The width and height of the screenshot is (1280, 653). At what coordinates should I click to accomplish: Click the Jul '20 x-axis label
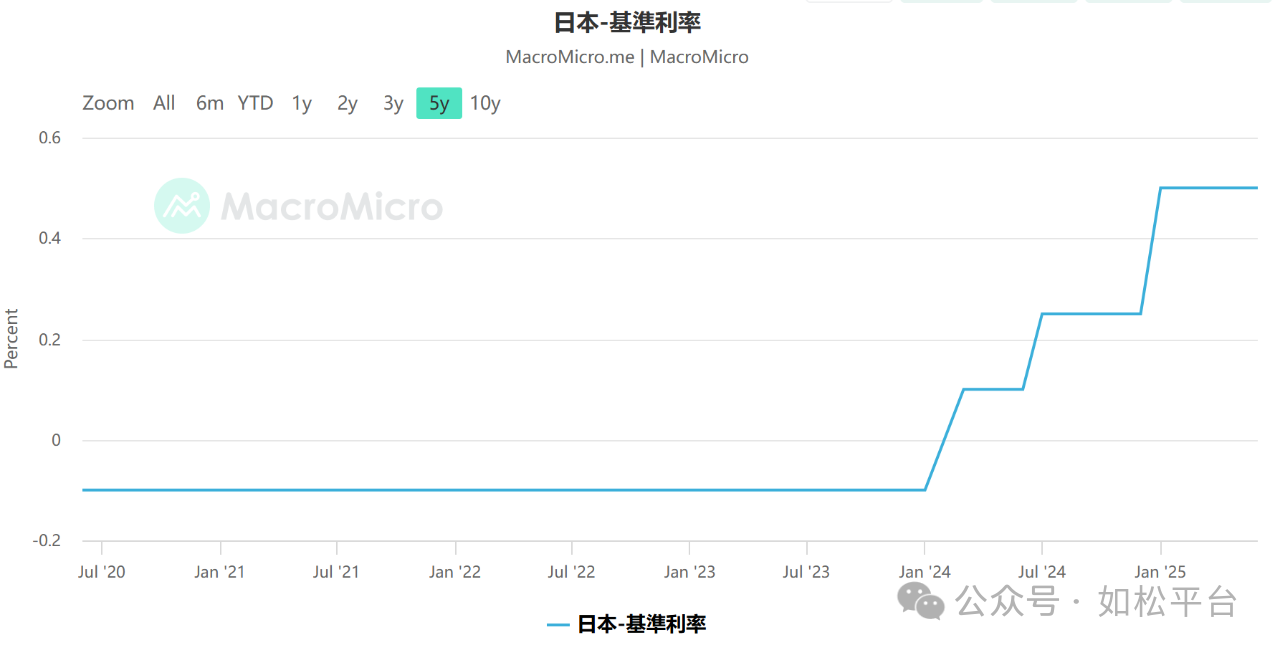101,572
